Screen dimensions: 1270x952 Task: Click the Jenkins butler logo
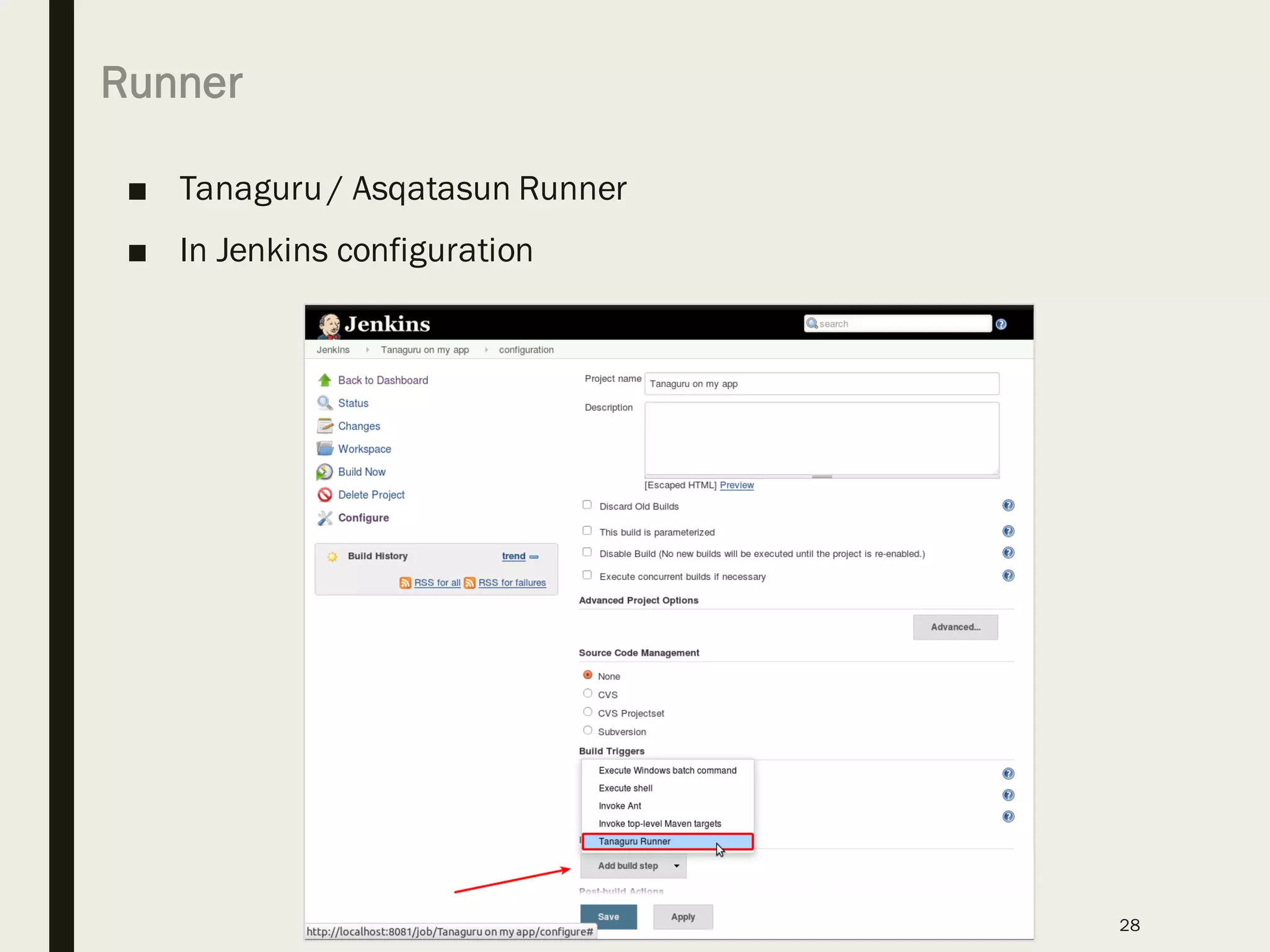click(329, 325)
